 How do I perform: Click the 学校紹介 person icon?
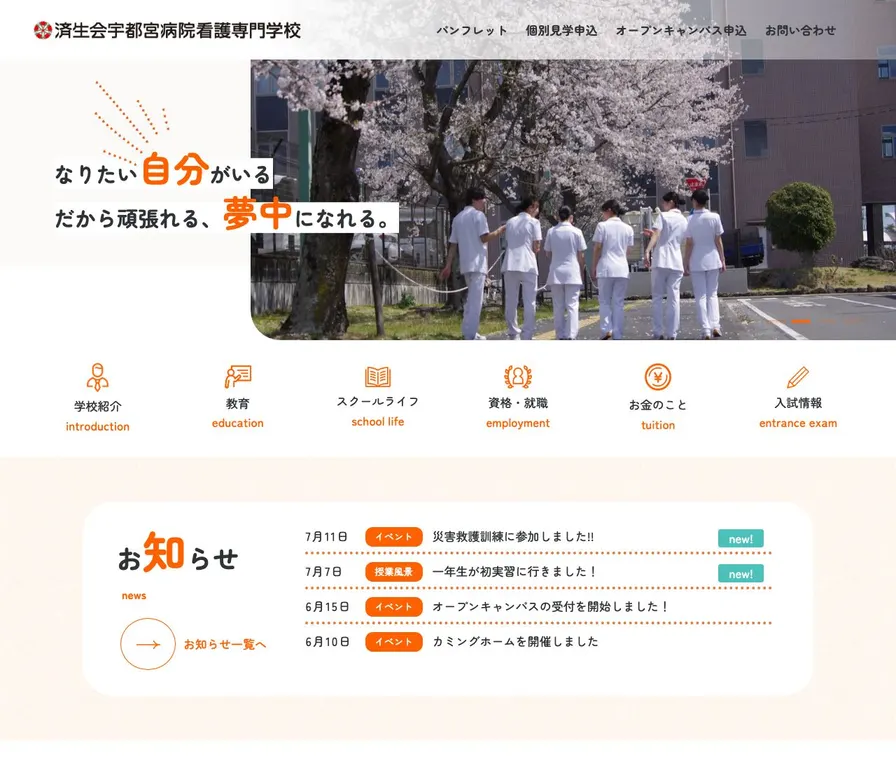(x=97, y=377)
